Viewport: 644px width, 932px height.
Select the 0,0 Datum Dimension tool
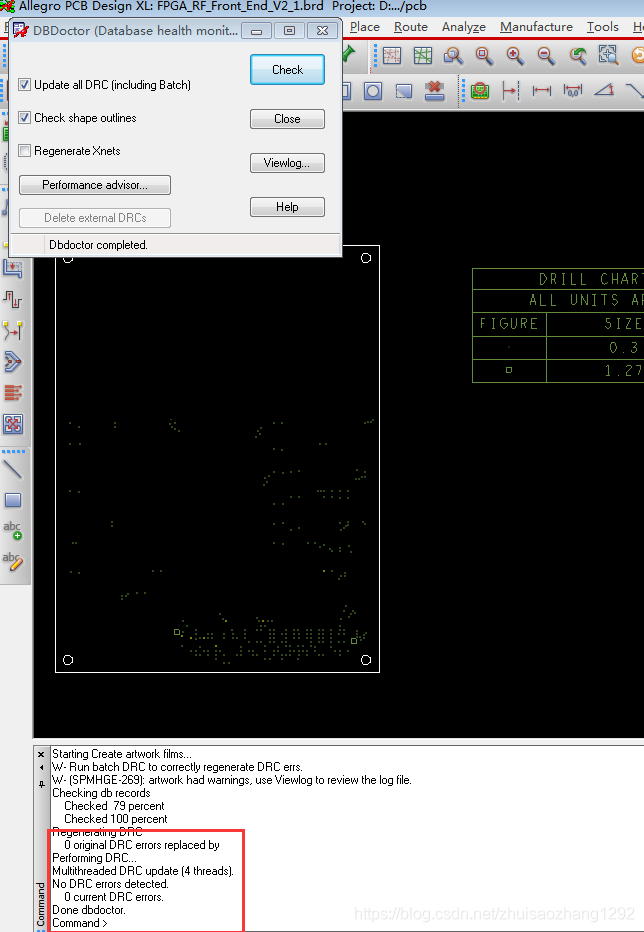point(573,91)
